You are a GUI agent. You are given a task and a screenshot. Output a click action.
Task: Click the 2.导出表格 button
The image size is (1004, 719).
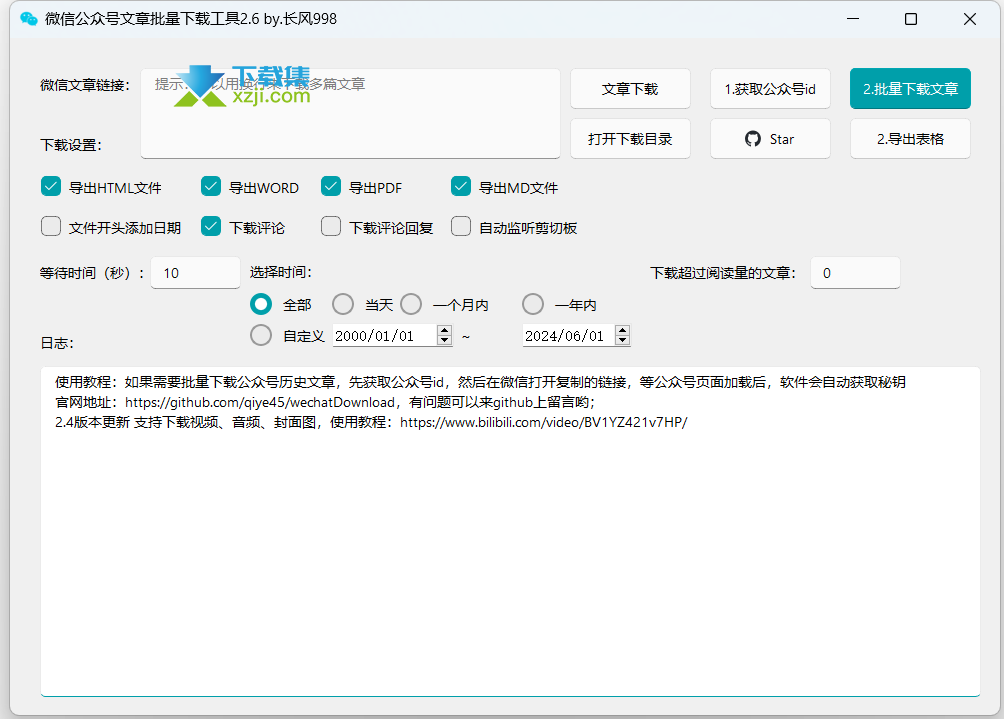[x=910, y=139]
